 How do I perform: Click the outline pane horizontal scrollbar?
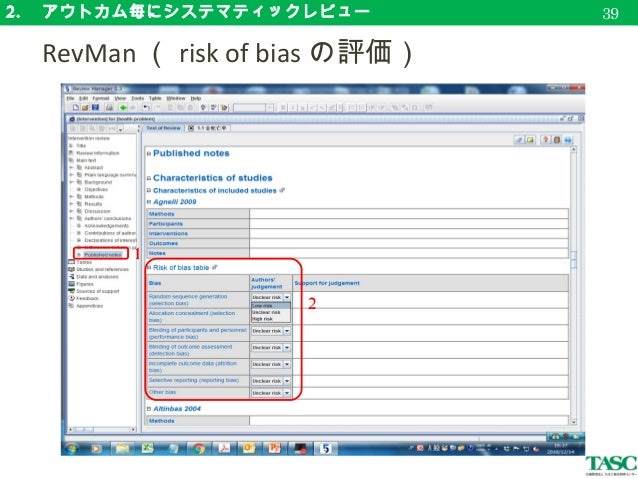[x=102, y=429]
